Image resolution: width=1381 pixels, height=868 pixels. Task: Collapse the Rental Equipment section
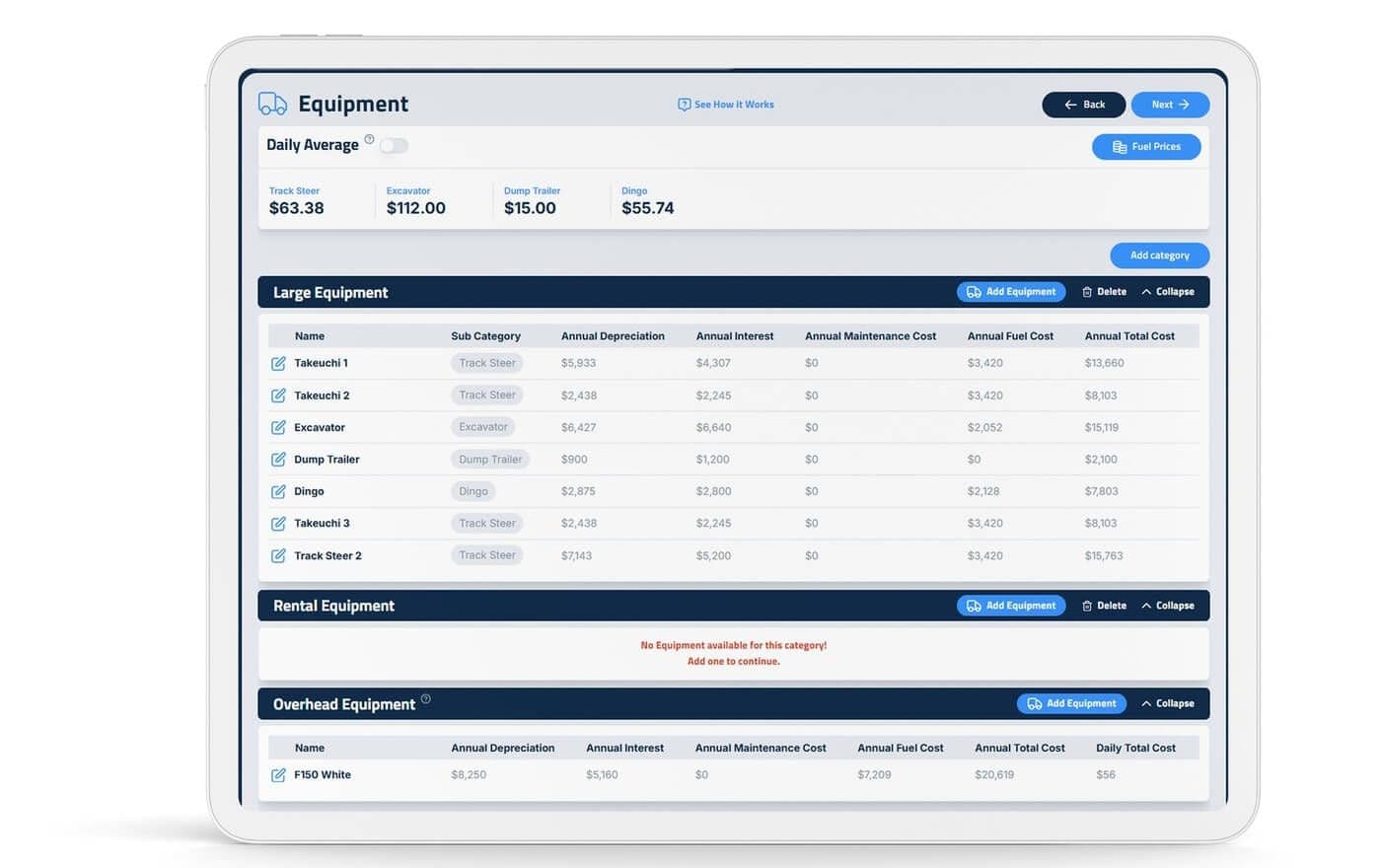click(1167, 606)
